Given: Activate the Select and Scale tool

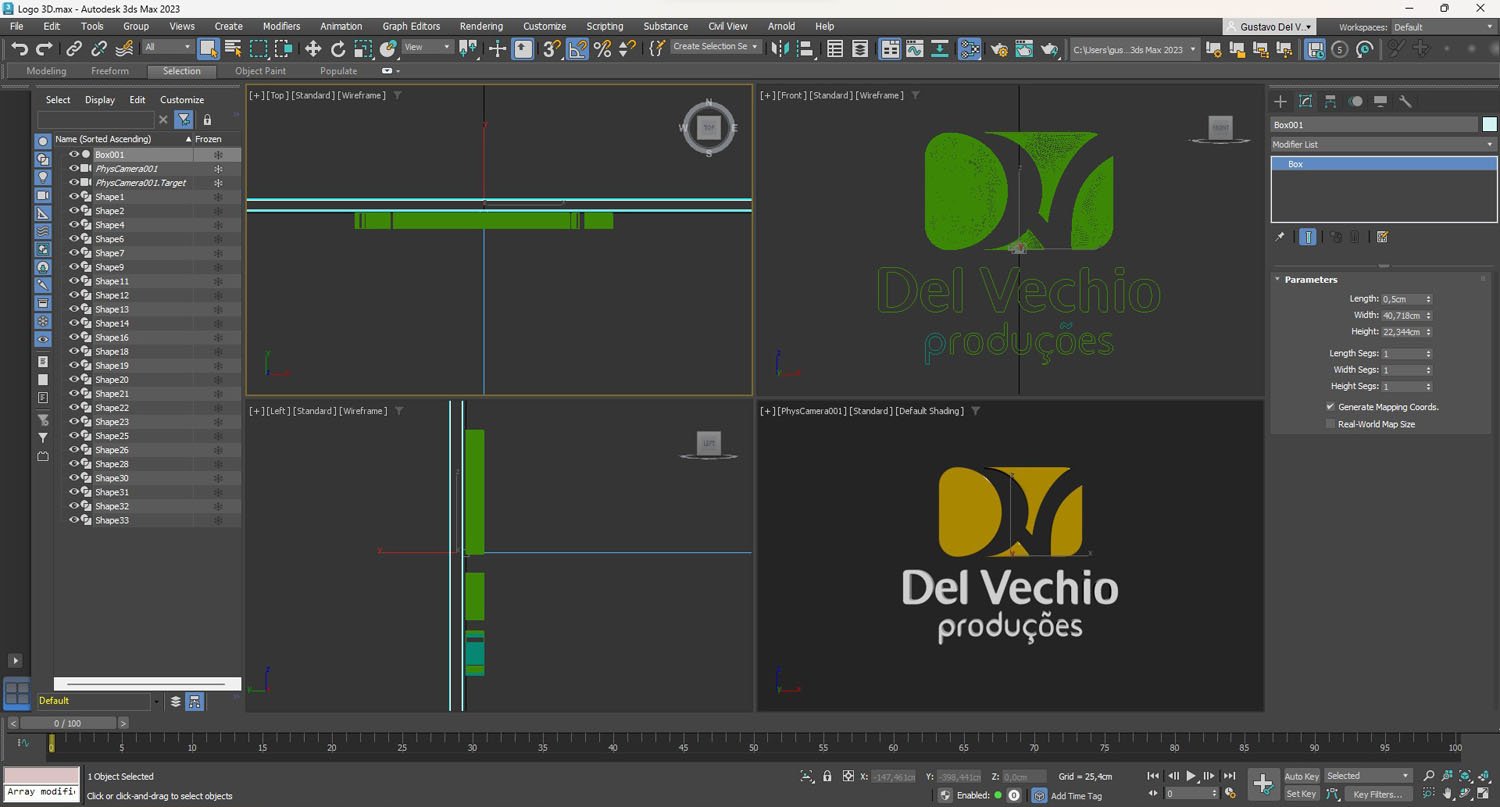Looking at the screenshot, I should coord(363,48).
